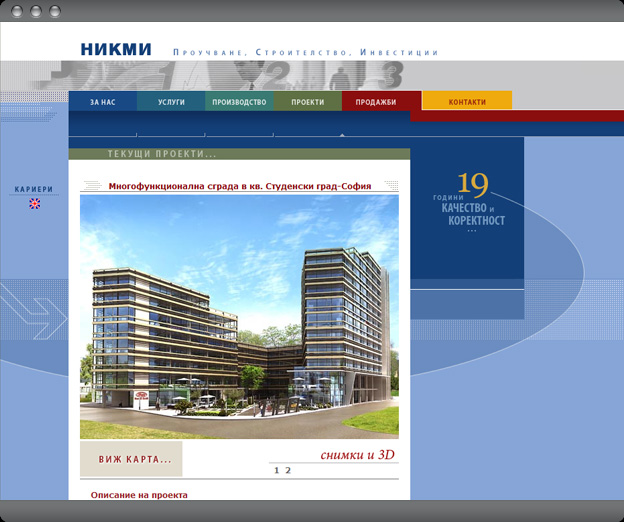This screenshot has width=624, height=522.
Task: Click the снимки и 3D heading
Action: coord(357,455)
